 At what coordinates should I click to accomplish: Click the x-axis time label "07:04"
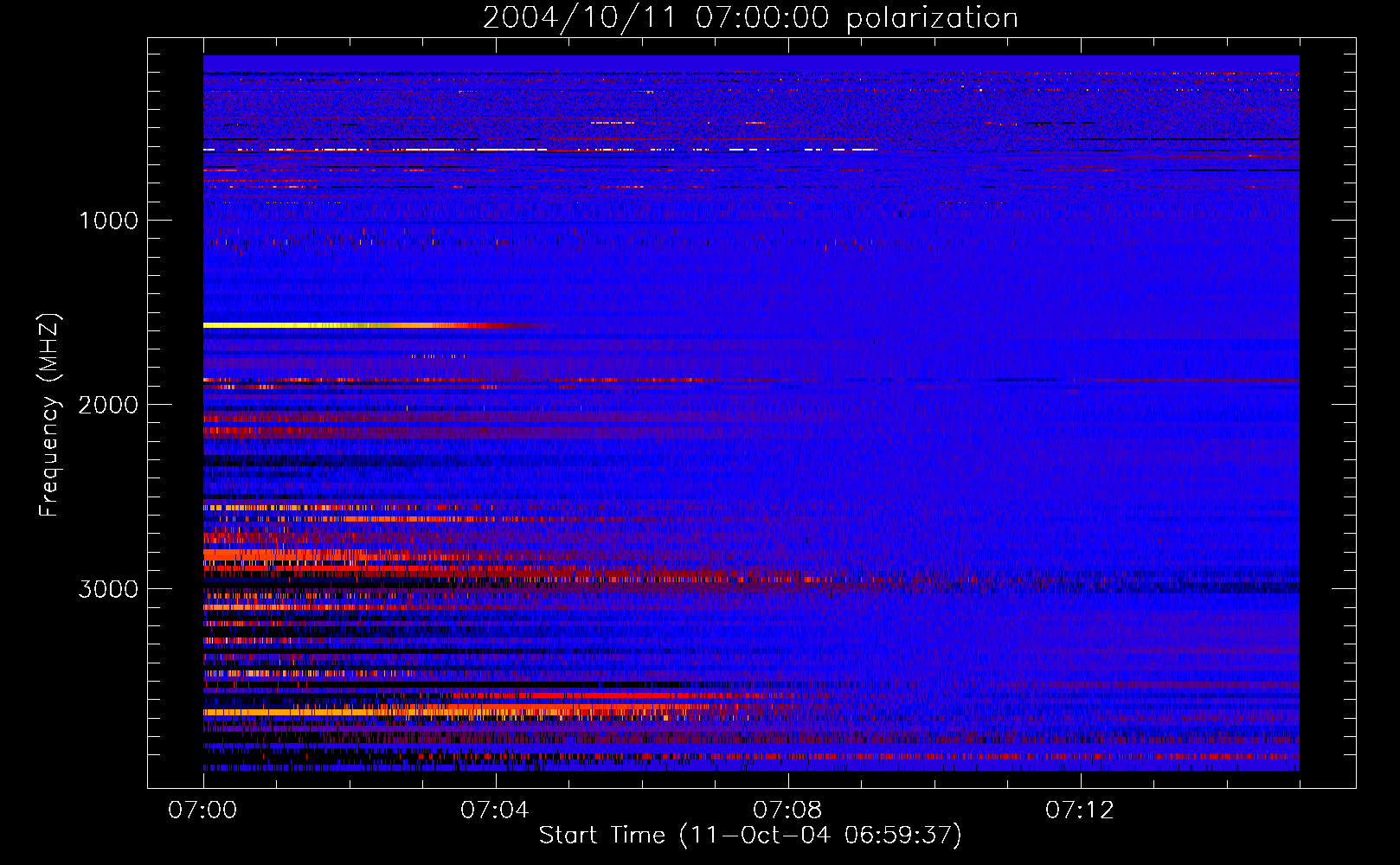click(x=495, y=811)
